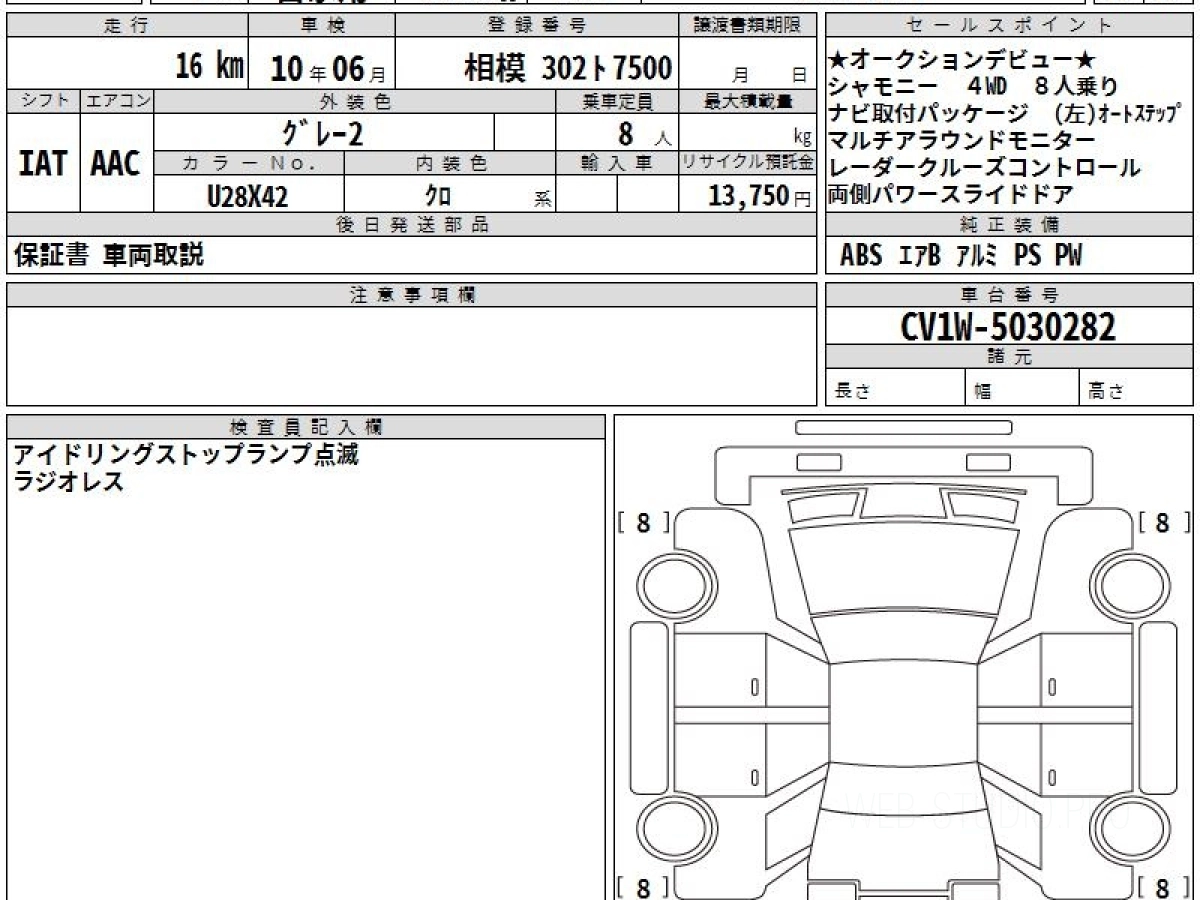Click the upper-right [8] tire rating label
The width and height of the screenshot is (1200, 900).
pyautogui.click(x=1162, y=522)
